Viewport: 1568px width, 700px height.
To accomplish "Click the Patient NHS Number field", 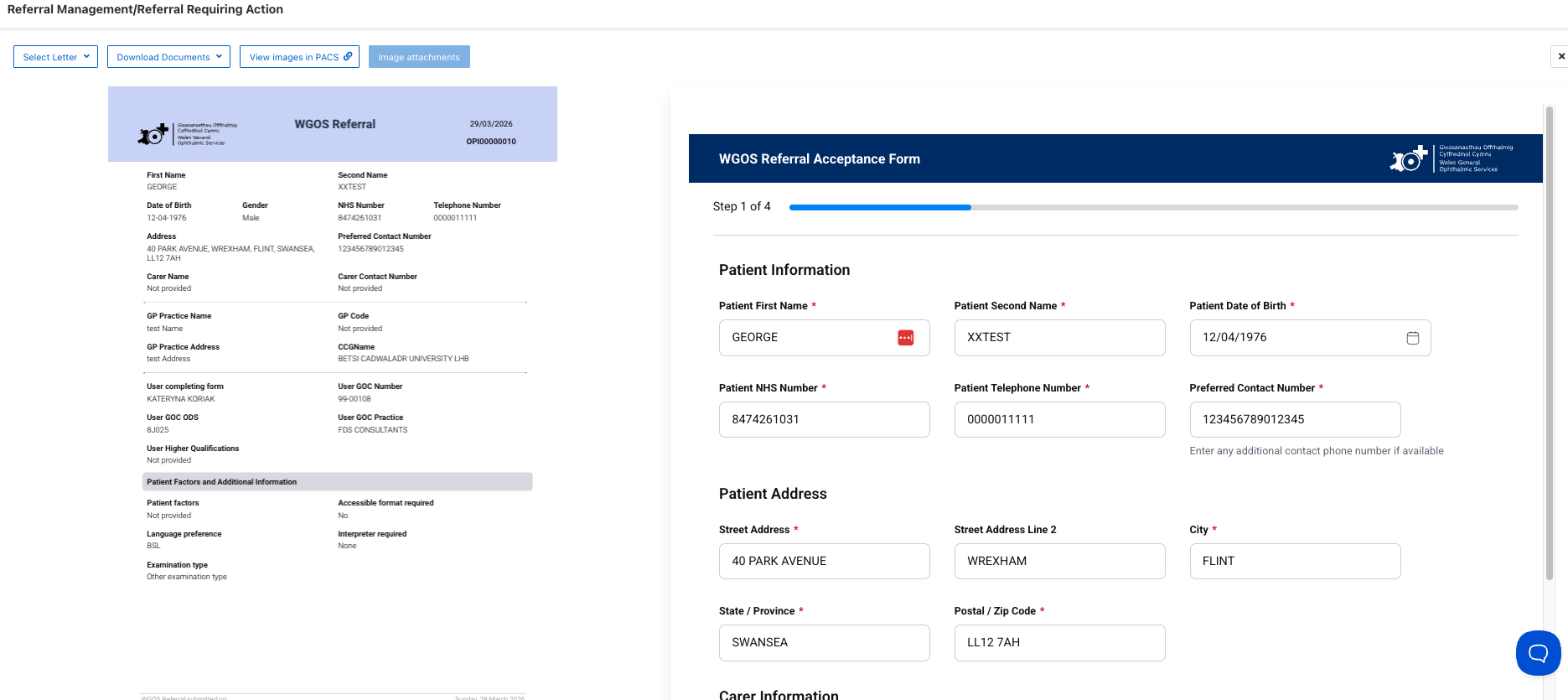I will coord(824,419).
